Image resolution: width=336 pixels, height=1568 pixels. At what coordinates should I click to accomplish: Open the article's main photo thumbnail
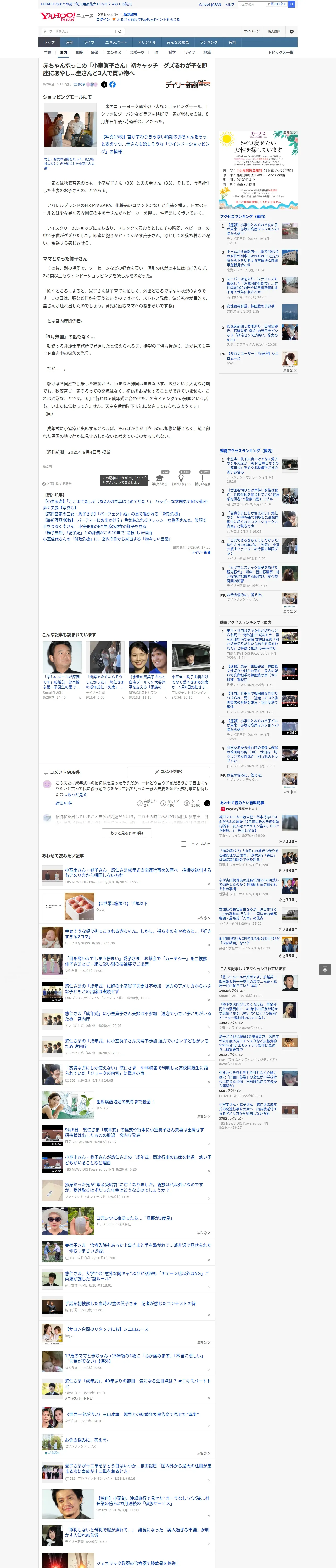pos(70,129)
